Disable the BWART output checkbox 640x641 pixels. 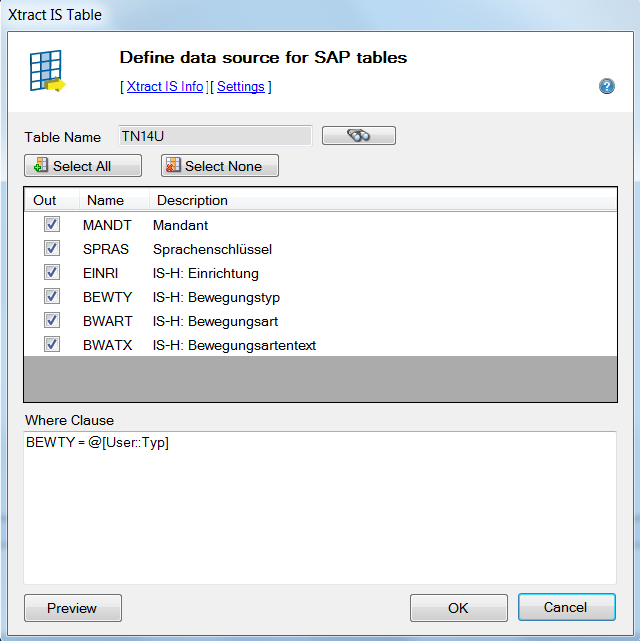pos(52,320)
